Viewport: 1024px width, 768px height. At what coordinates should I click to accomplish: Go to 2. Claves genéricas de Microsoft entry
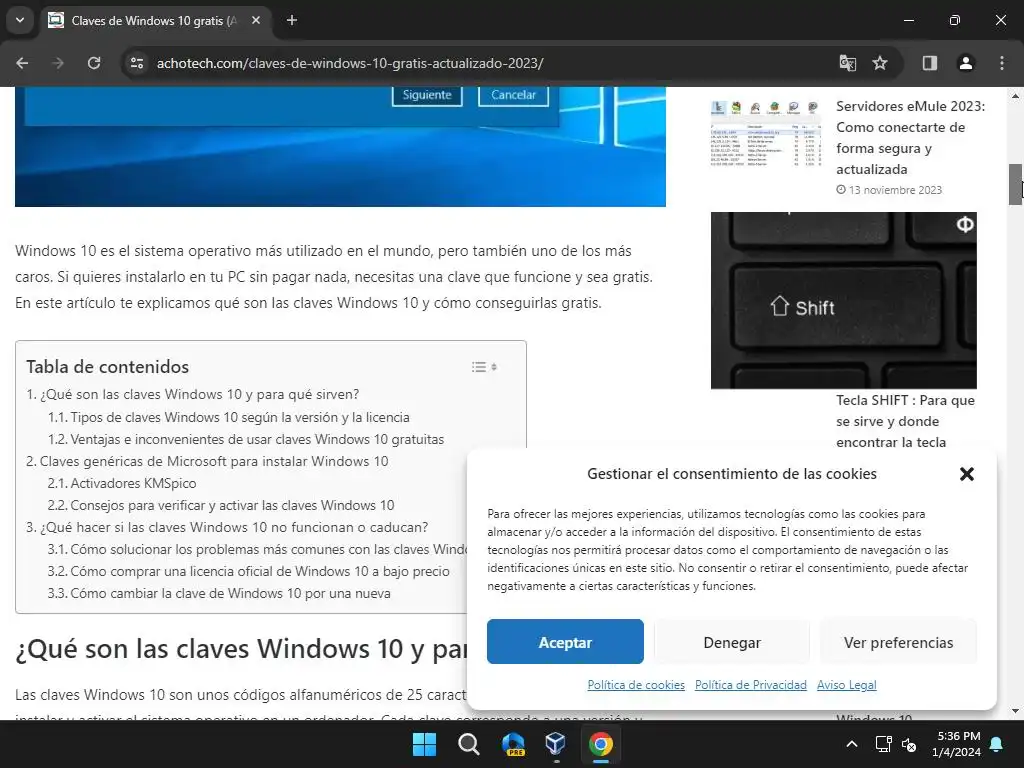[x=207, y=461]
